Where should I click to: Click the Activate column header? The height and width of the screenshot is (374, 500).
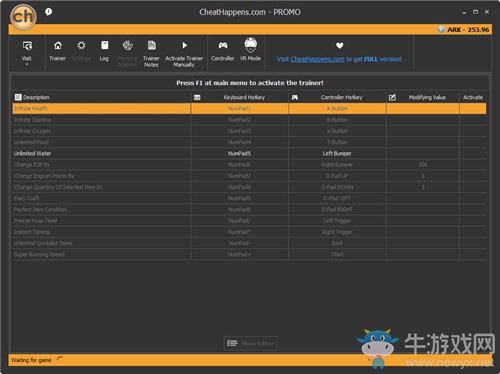(473, 97)
